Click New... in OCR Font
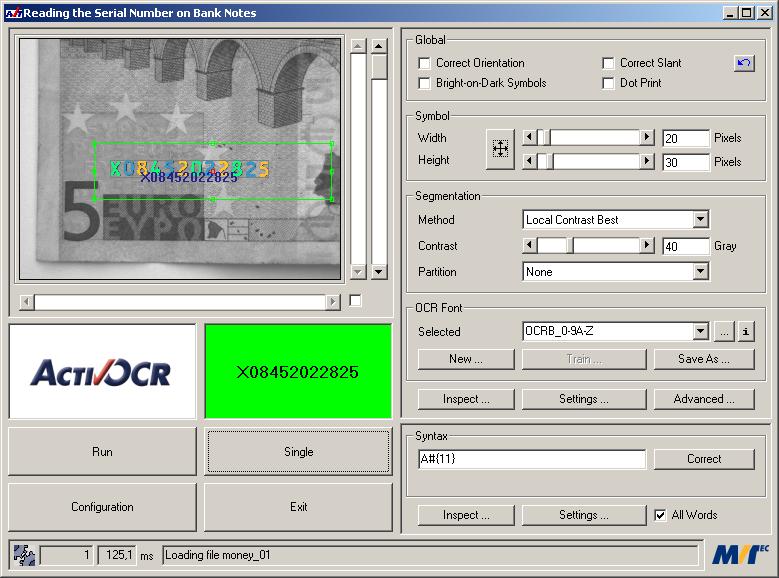 (466, 359)
